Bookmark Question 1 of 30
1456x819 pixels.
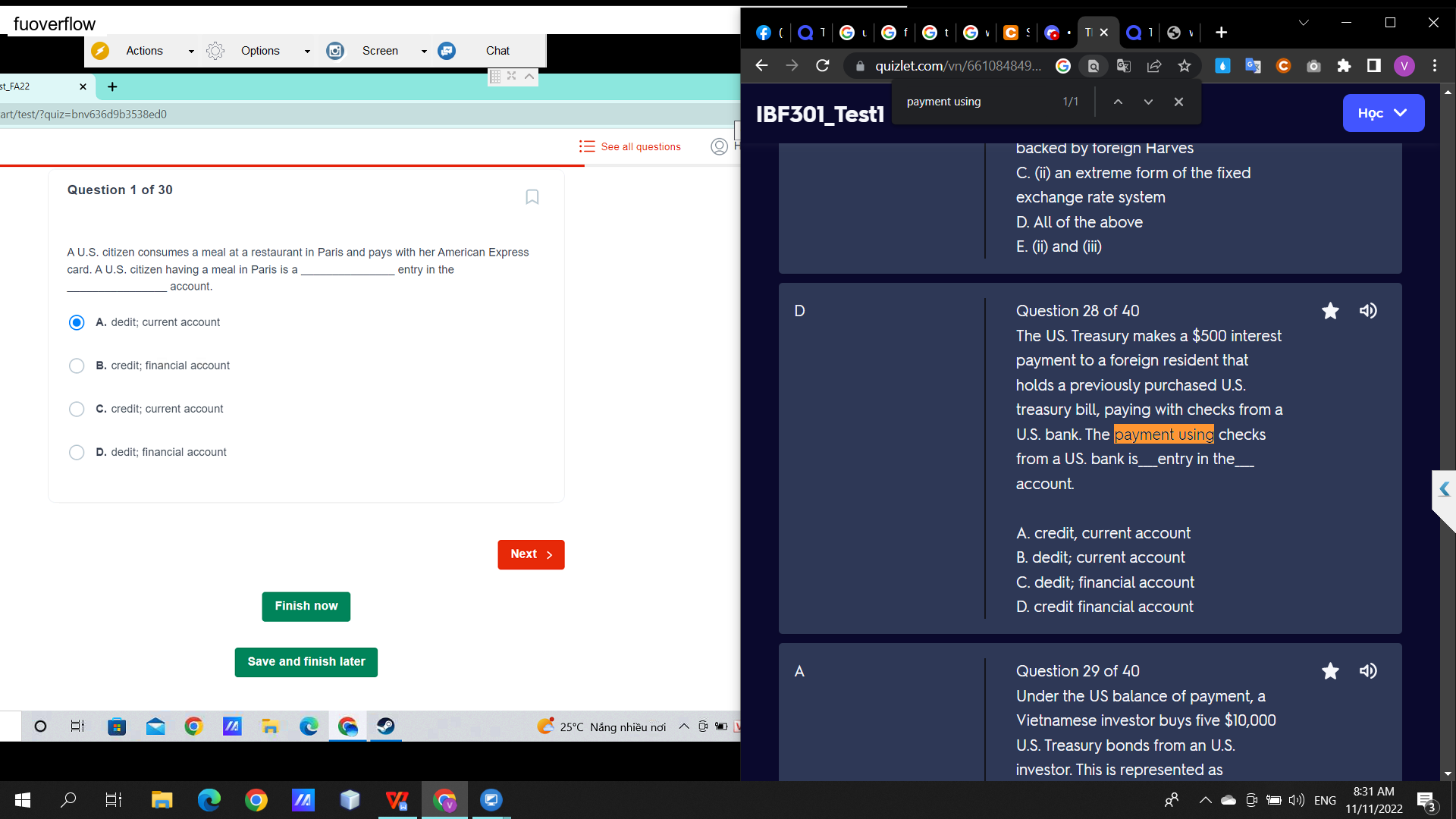[532, 197]
